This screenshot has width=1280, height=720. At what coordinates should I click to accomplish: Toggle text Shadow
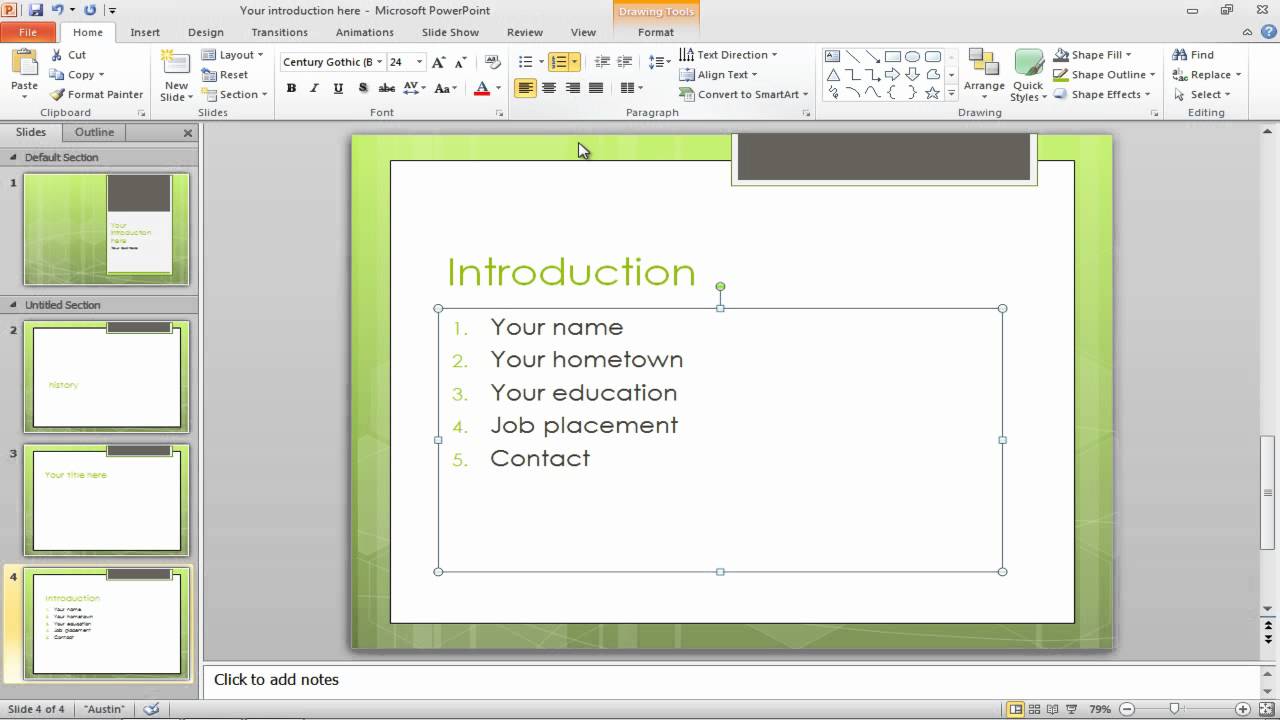click(x=362, y=88)
